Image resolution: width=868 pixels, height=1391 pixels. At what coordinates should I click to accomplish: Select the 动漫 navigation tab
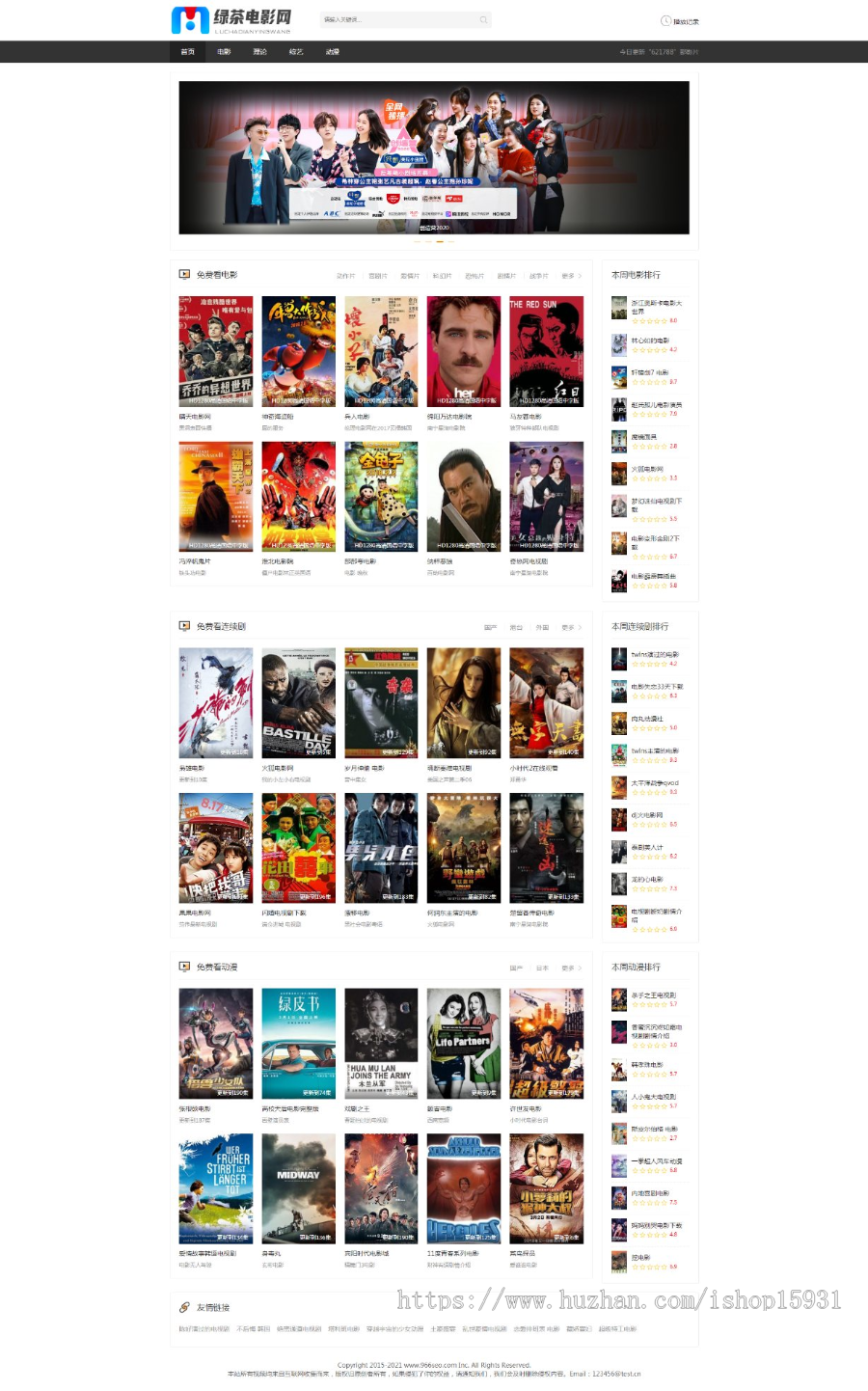(x=333, y=52)
